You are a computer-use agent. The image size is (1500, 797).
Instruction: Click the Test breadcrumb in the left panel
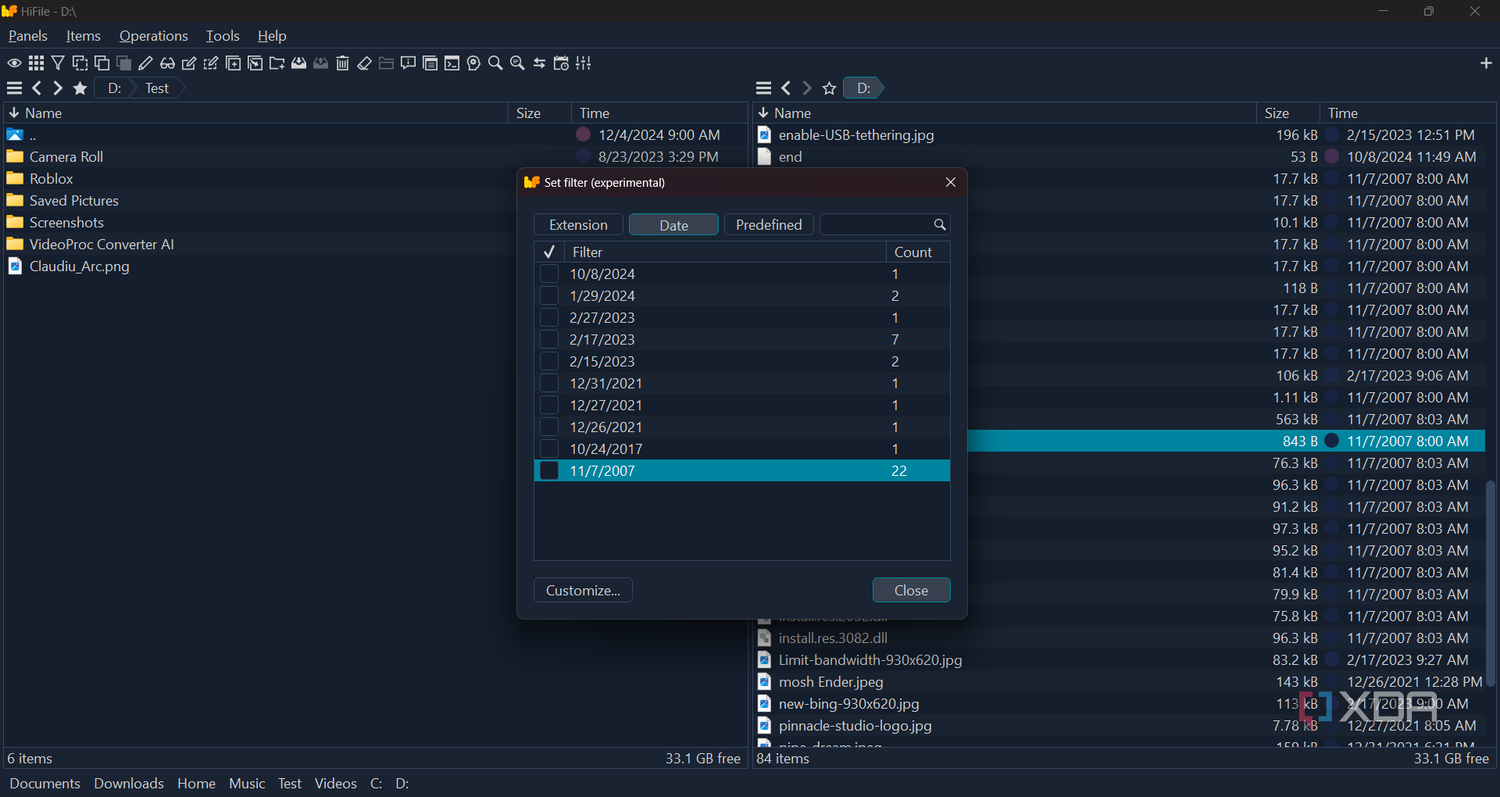(x=157, y=88)
